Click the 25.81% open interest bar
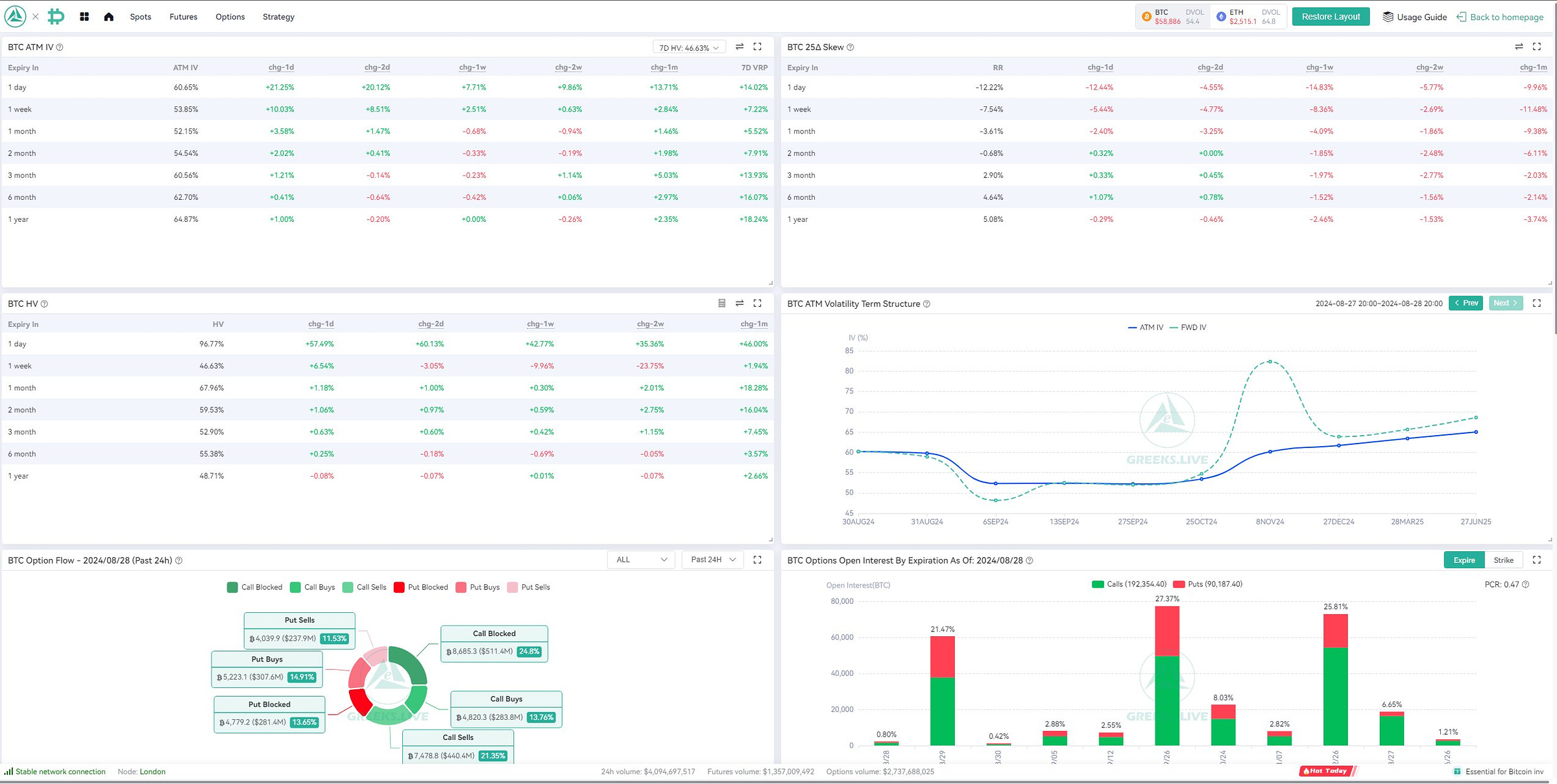This screenshot has height=784, width=1557. tap(1336, 680)
